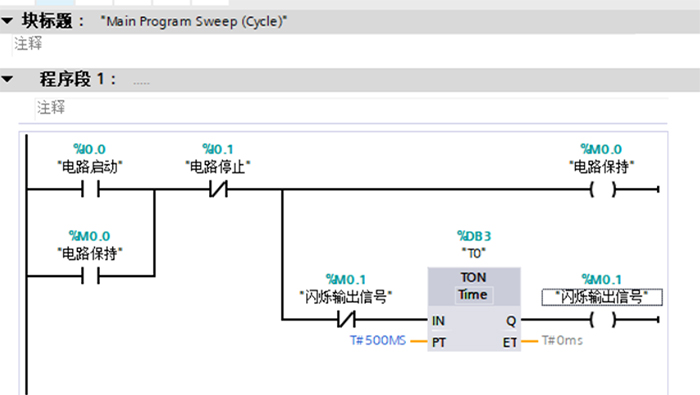Screen dimensions: 700x395
Task: Click the %DB3 timer data block address
Action: pyautogui.click(x=474, y=236)
